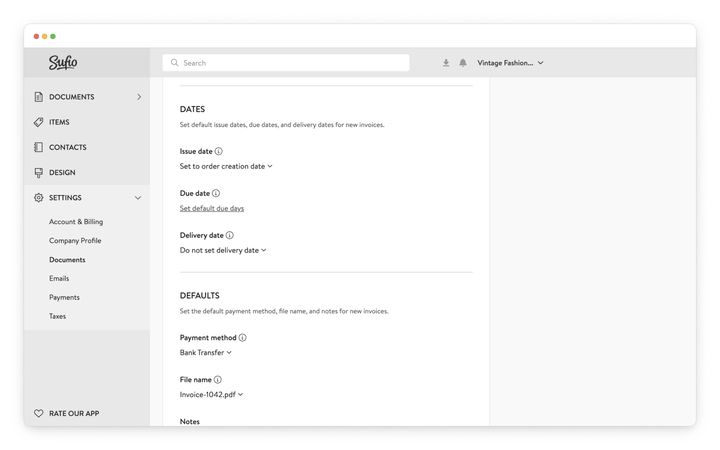Click the heart icon beside Rate Our App
Screen dimensions: 720x450
pos(39,413)
